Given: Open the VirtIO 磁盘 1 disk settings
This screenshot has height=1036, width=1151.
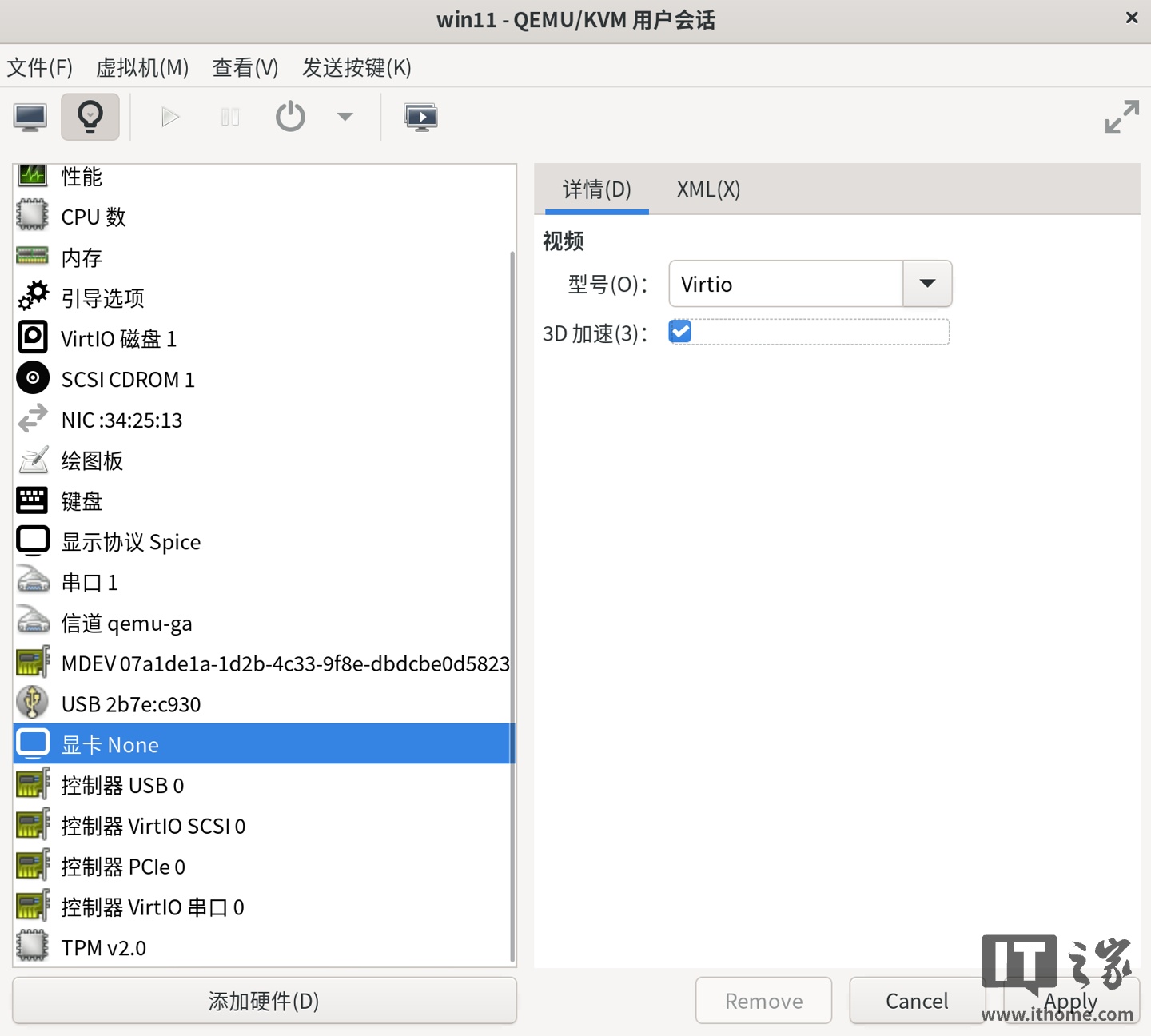Looking at the screenshot, I should pos(118,338).
